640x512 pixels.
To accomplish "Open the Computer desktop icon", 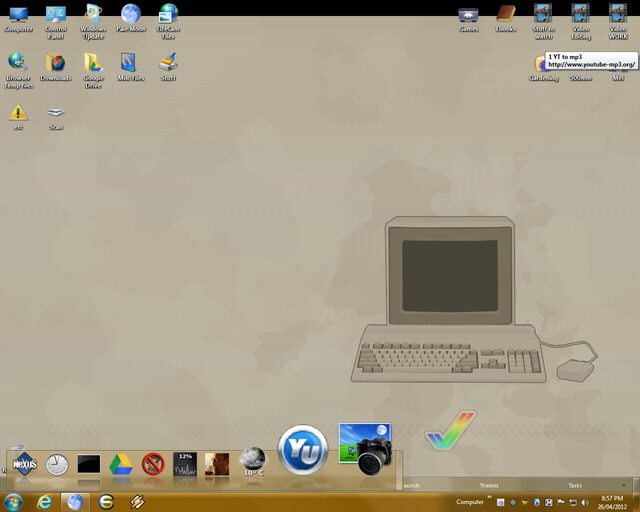I will (x=18, y=19).
